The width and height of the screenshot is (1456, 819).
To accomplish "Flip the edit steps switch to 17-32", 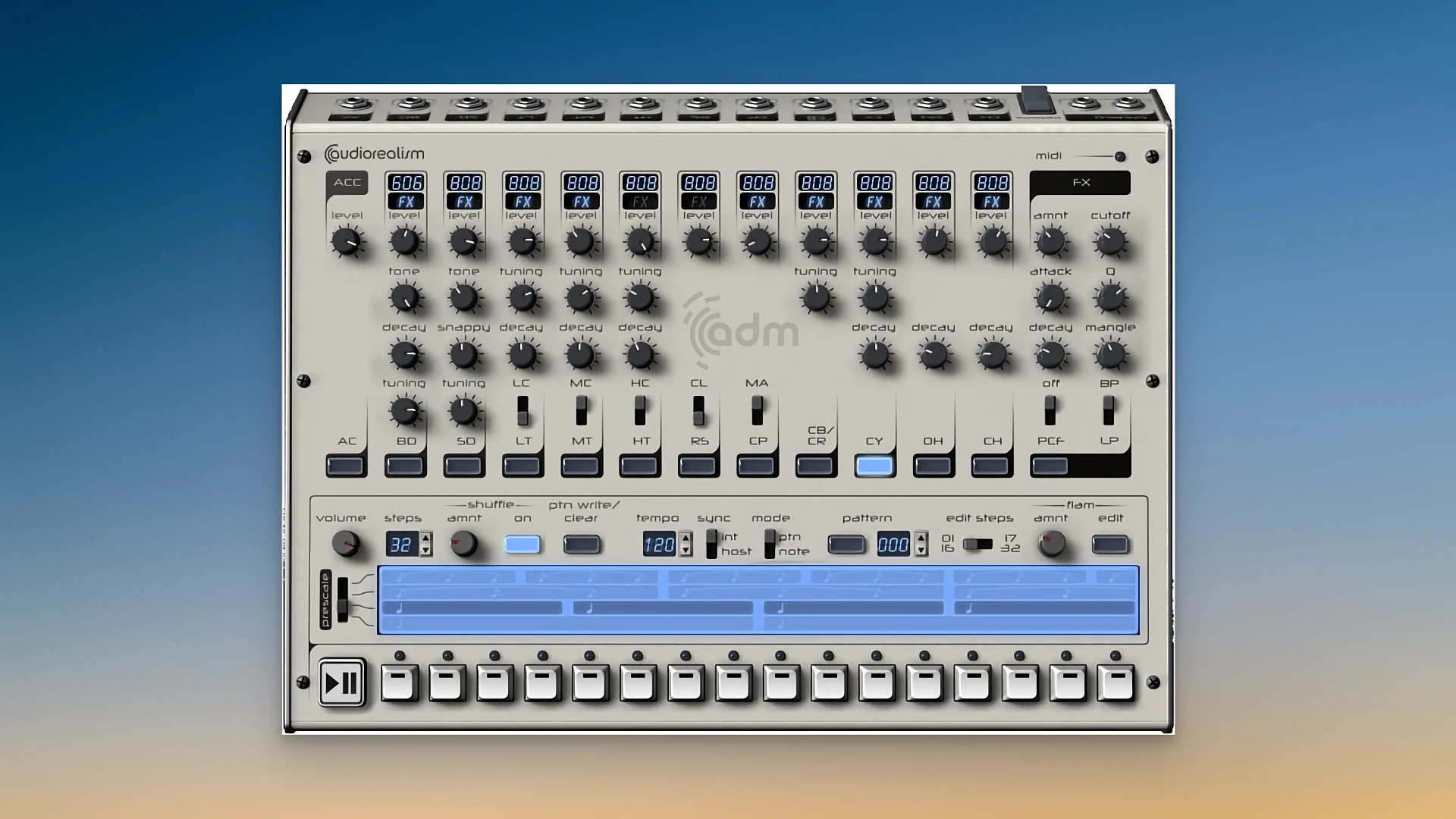I will [986, 544].
